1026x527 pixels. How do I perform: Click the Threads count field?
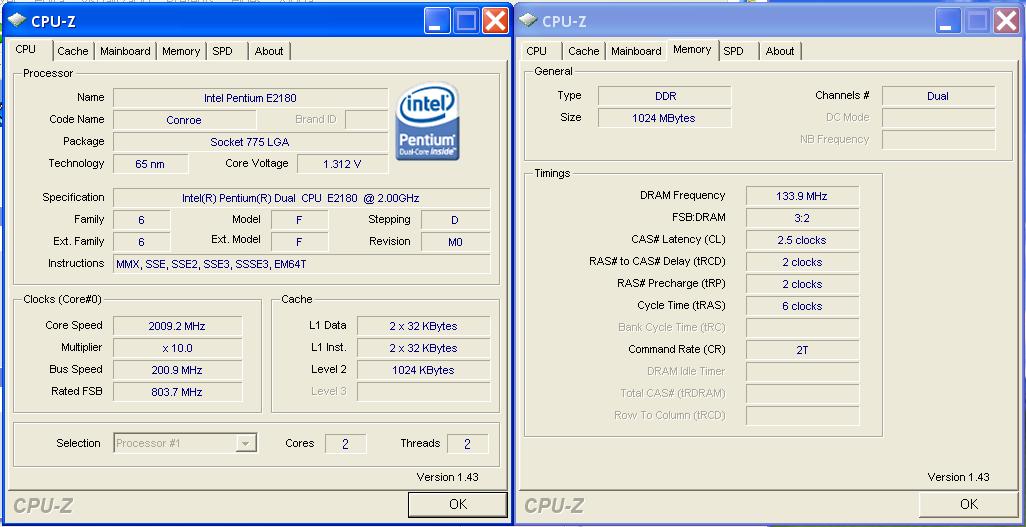coord(468,444)
